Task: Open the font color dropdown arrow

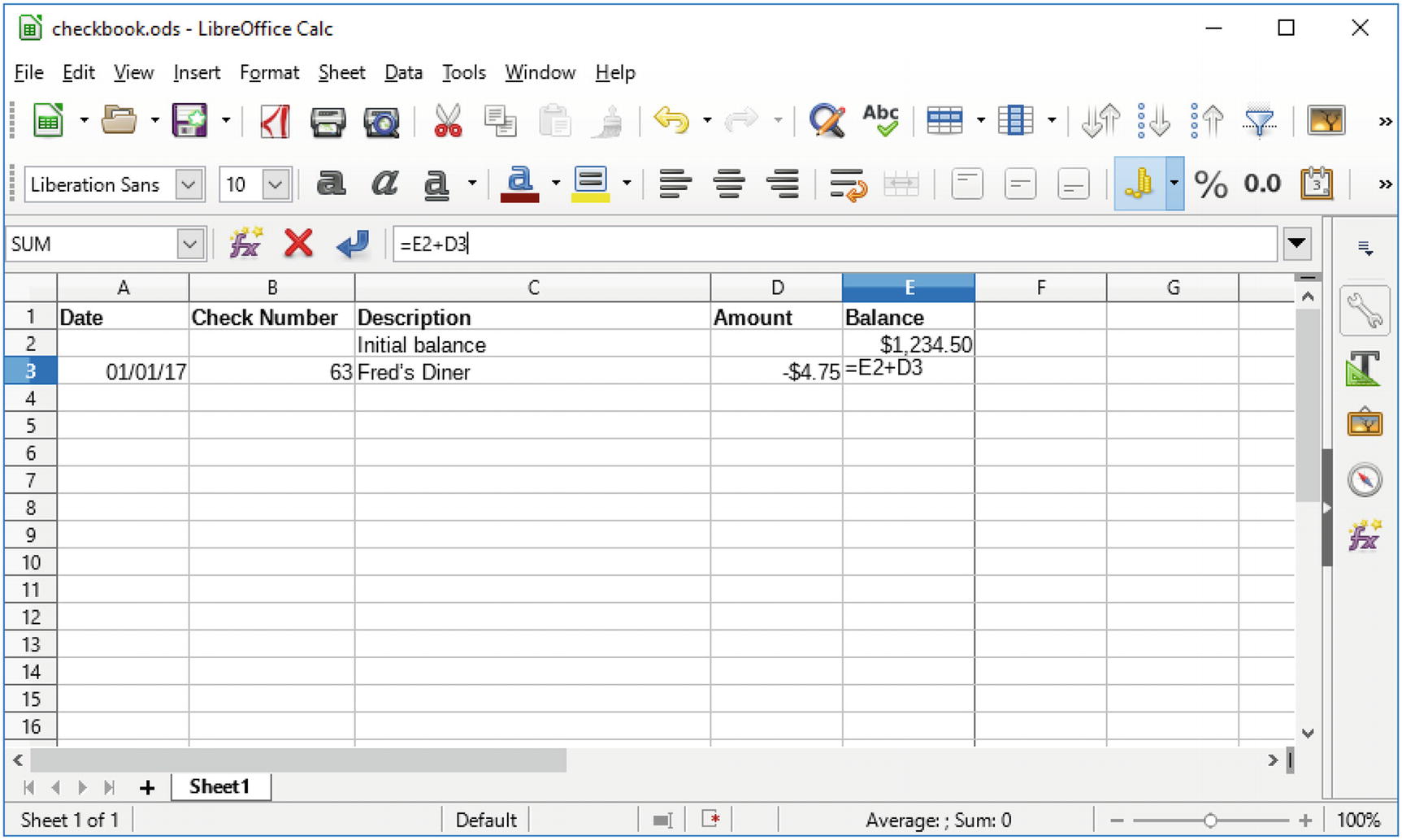Action: point(556,184)
